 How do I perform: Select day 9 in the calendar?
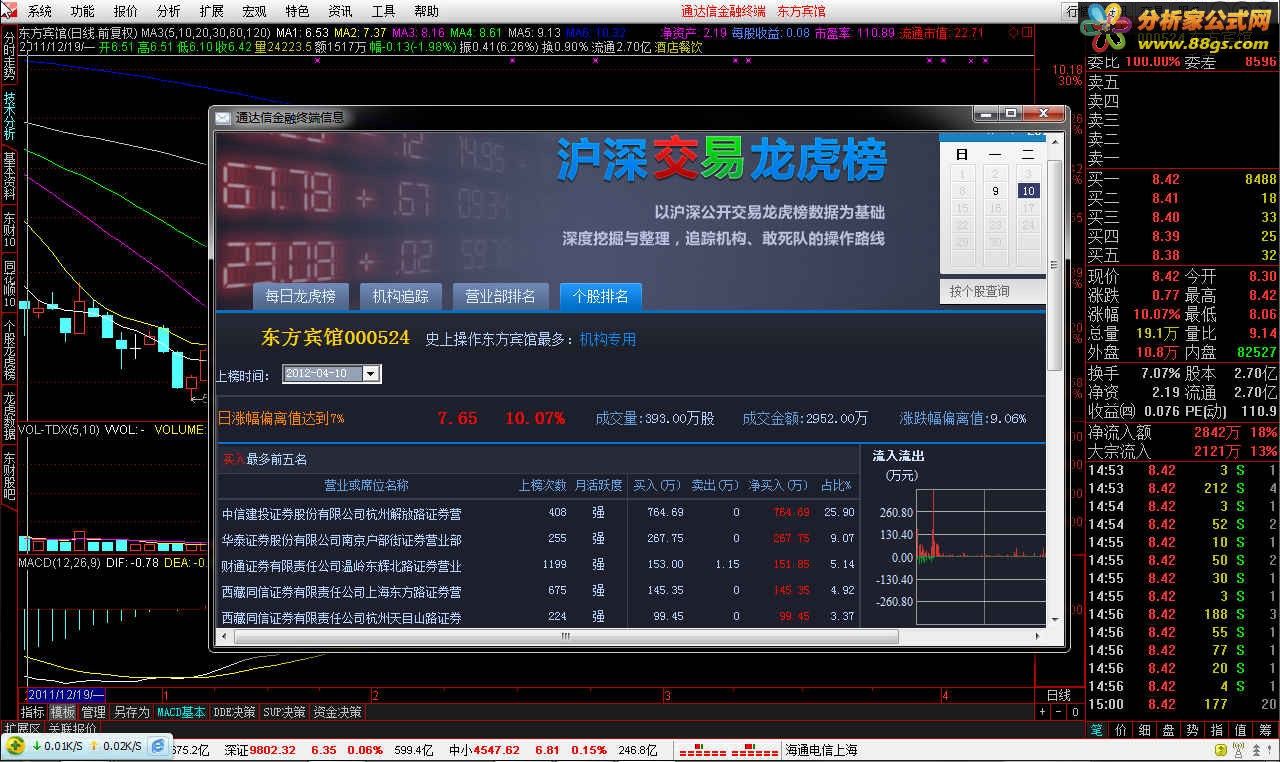(995, 191)
